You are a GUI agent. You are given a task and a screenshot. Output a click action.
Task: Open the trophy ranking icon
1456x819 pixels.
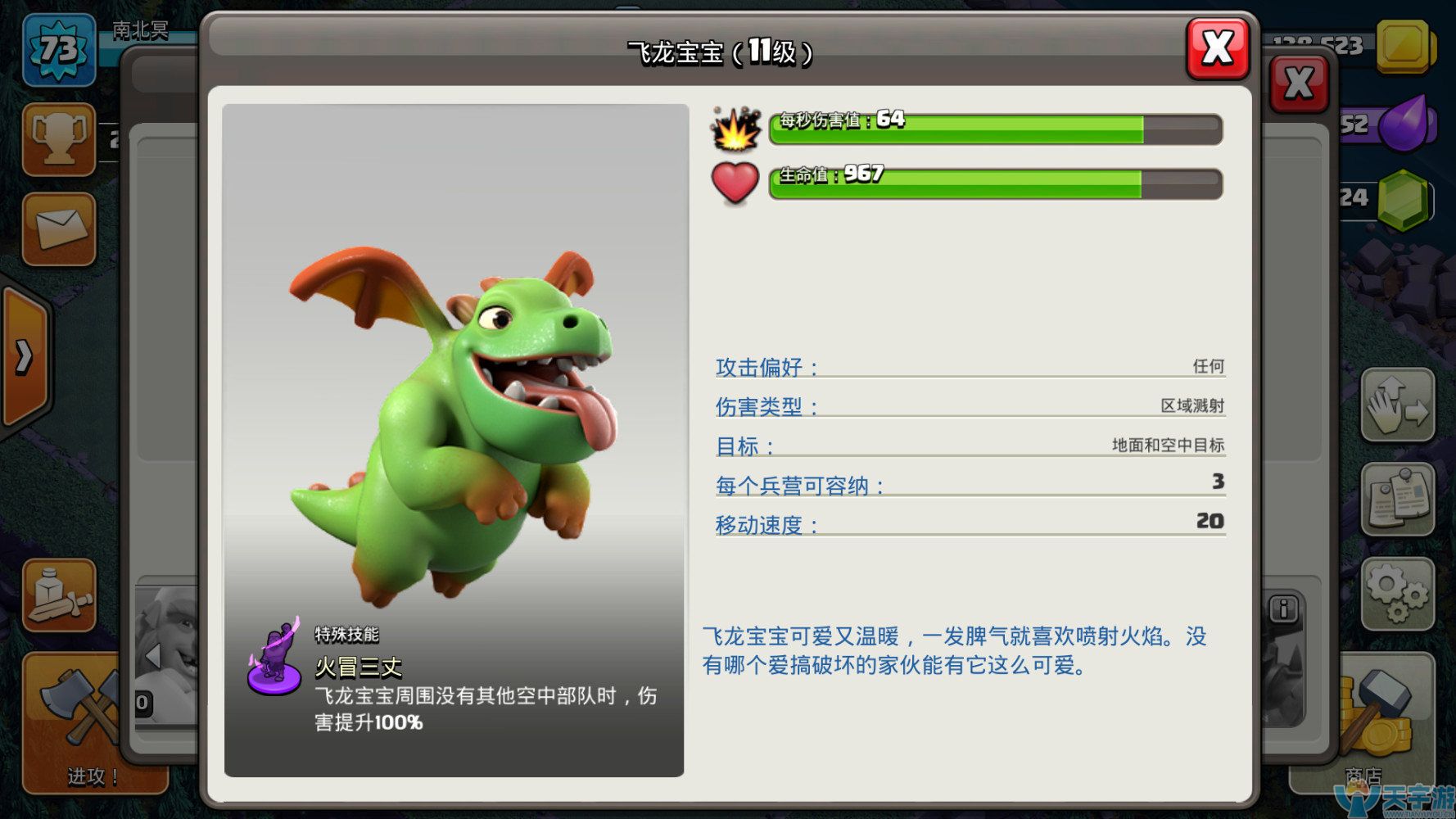59,139
